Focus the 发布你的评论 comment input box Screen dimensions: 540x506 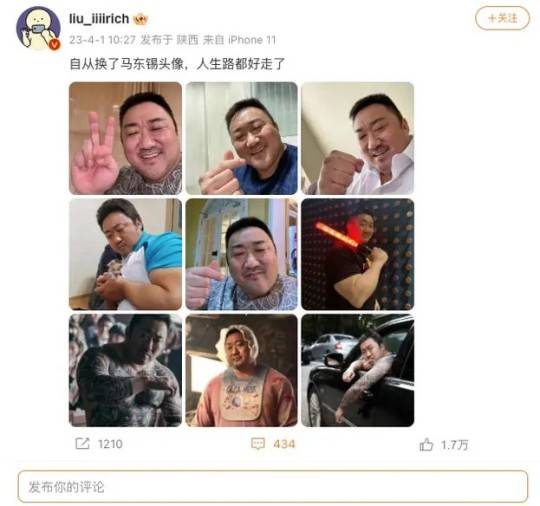[272, 486]
